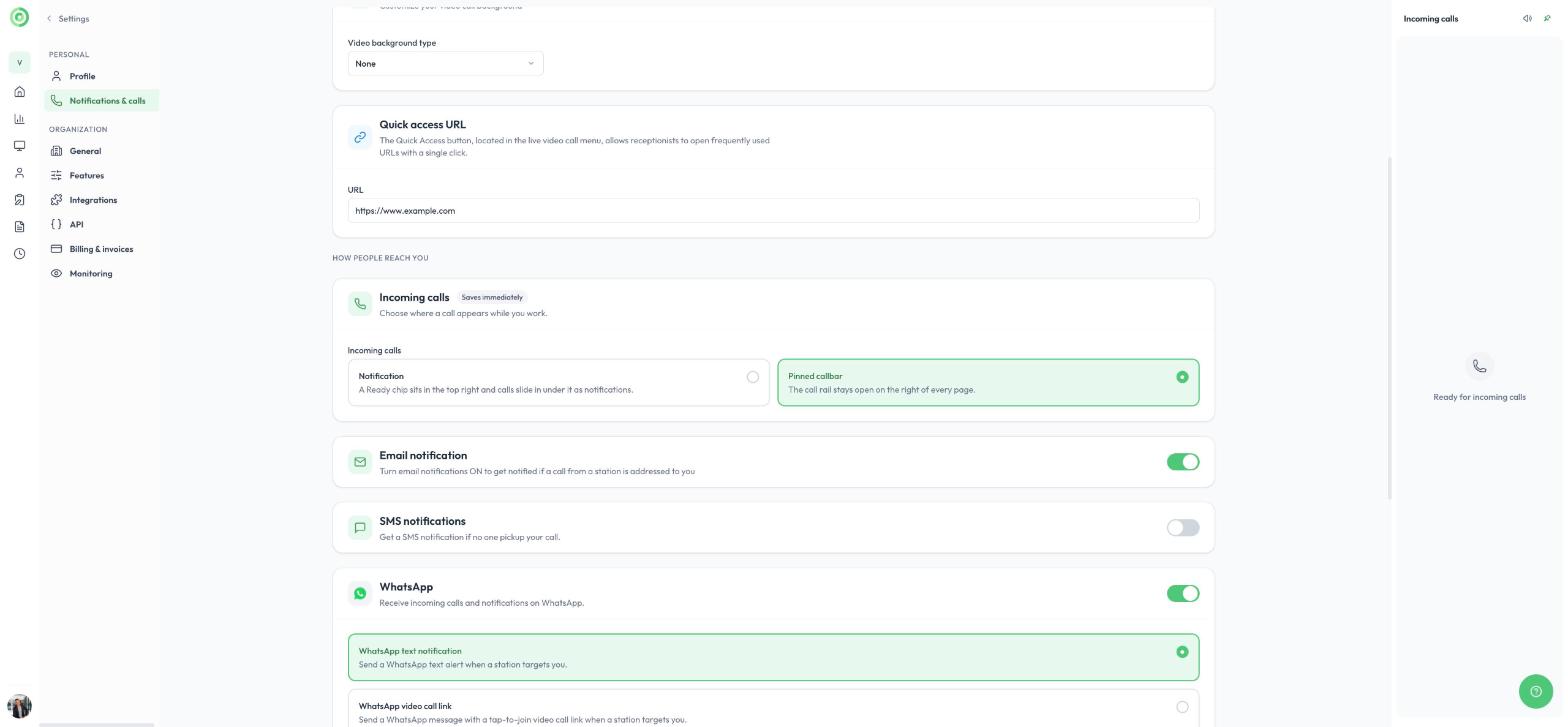Open Integrations settings page

pos(101,200)
